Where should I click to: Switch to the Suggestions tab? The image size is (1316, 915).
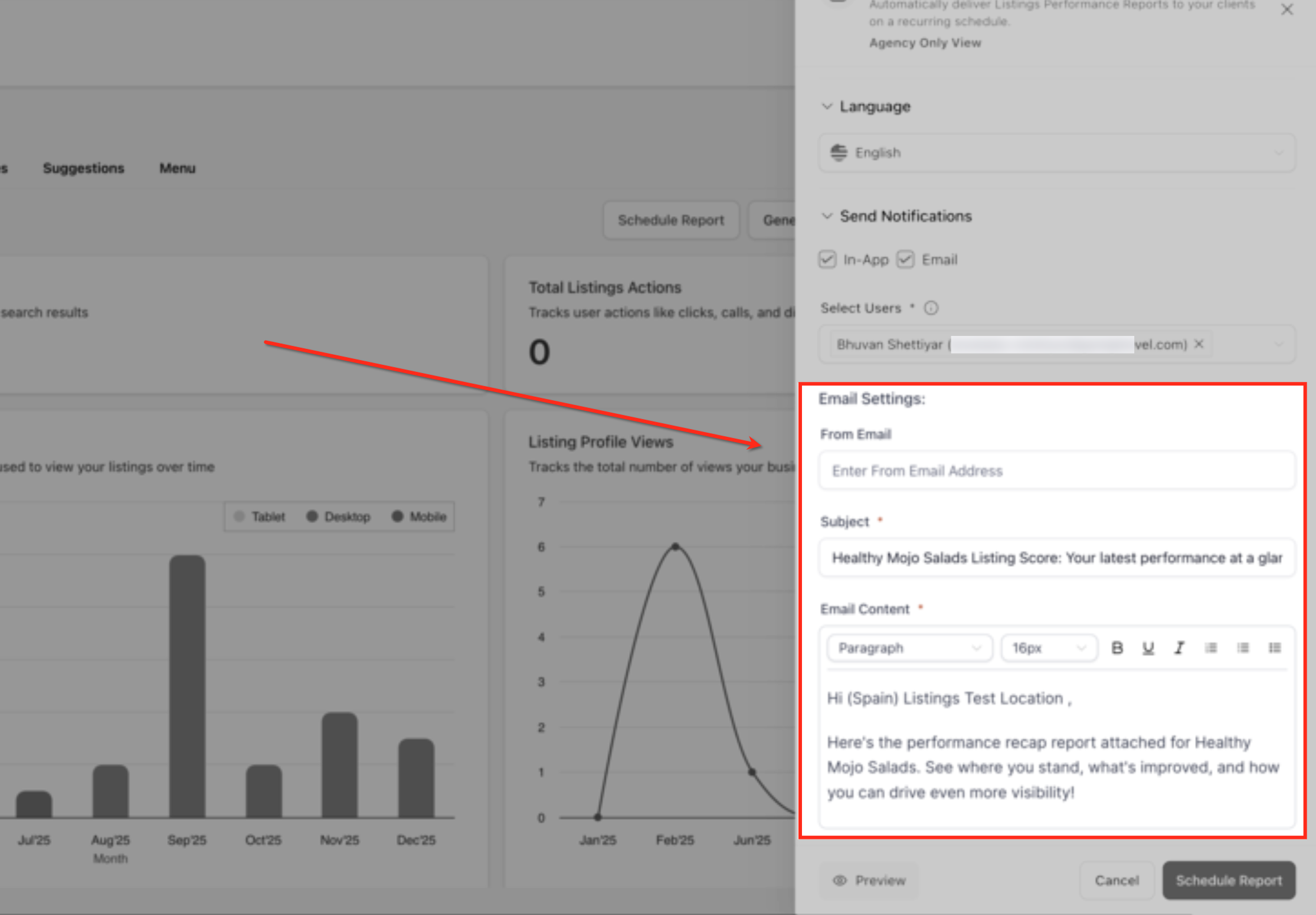pos(84,168)
